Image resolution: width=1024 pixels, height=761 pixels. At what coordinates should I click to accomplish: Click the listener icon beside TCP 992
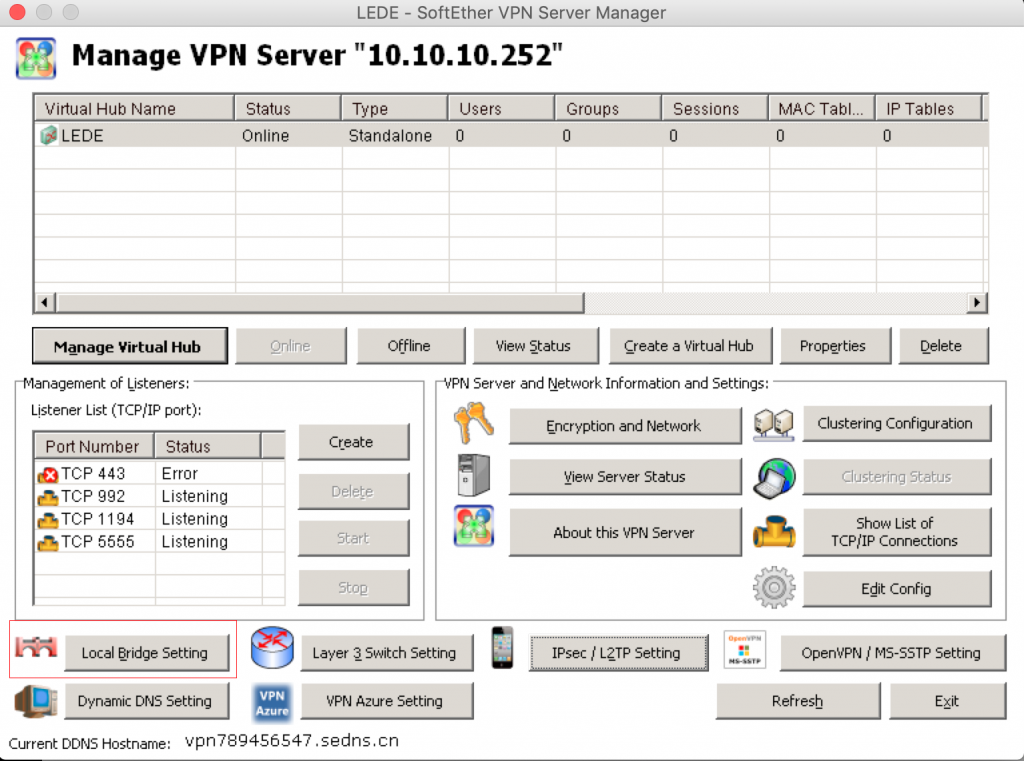pos(48,497)
